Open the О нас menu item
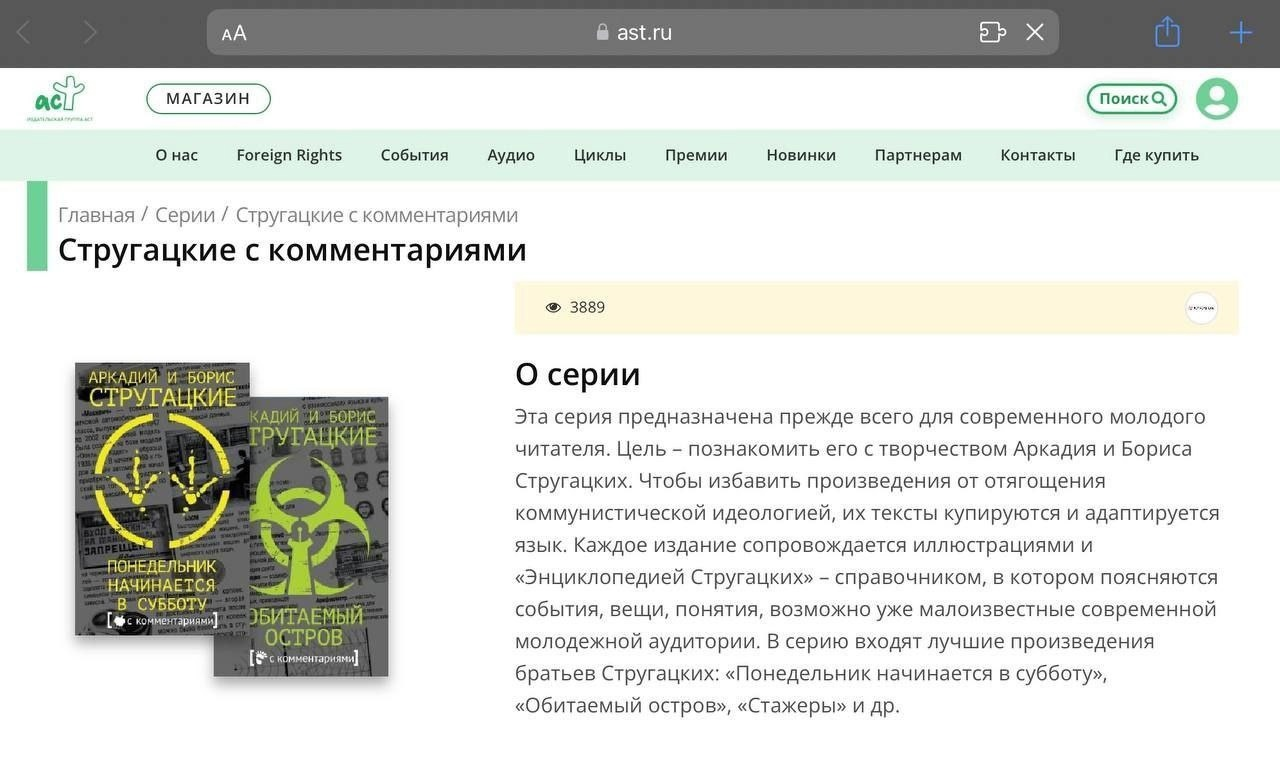This screenshot has width=1280, height=767. (x=176, y=155)
